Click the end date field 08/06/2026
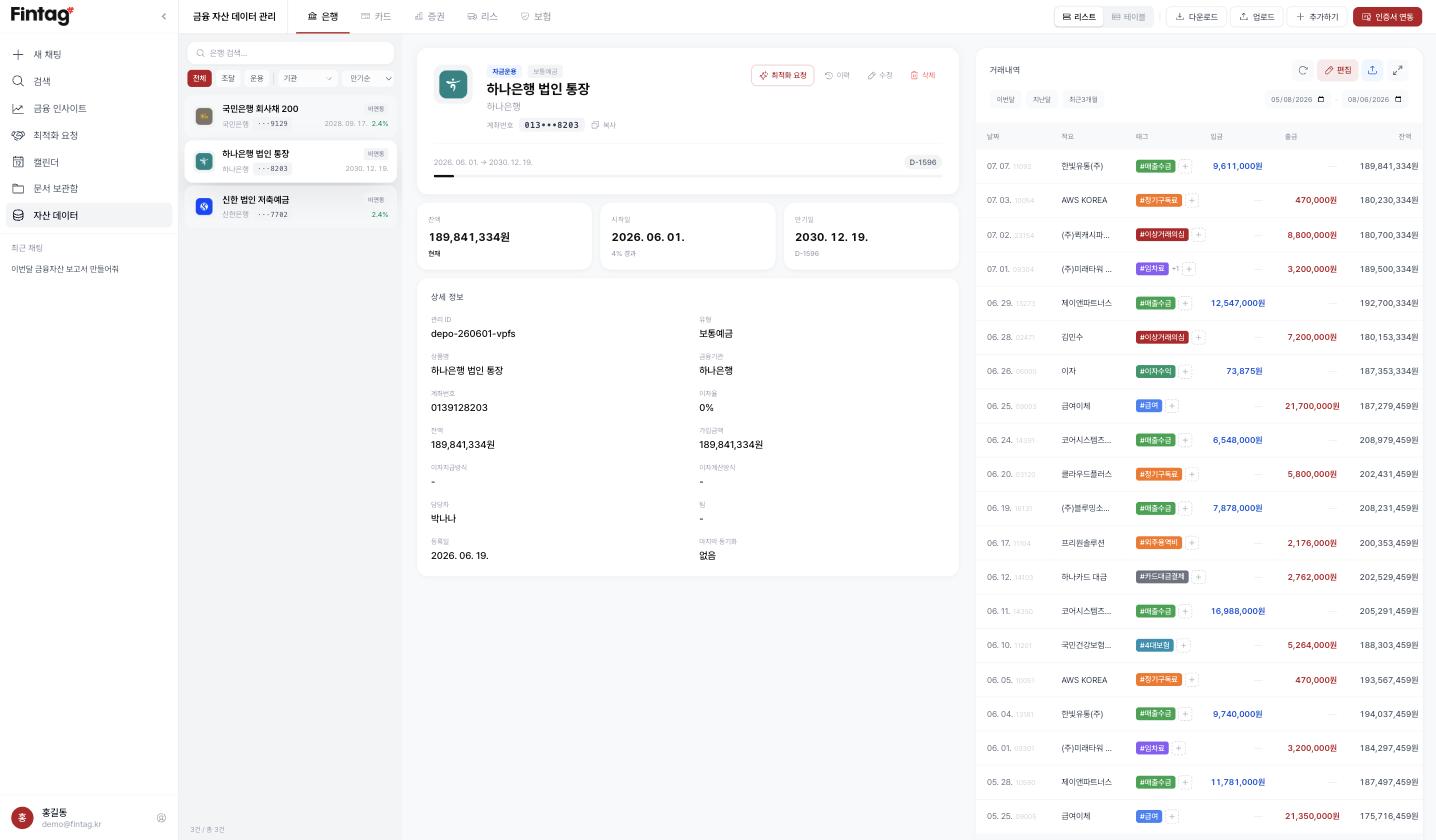 [x=1375, y=99]
